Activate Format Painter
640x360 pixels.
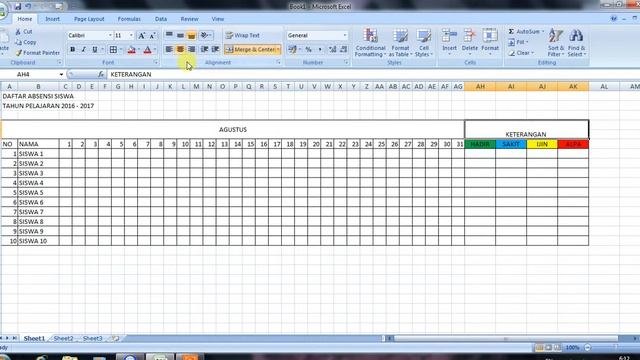(x=38, y=53)
